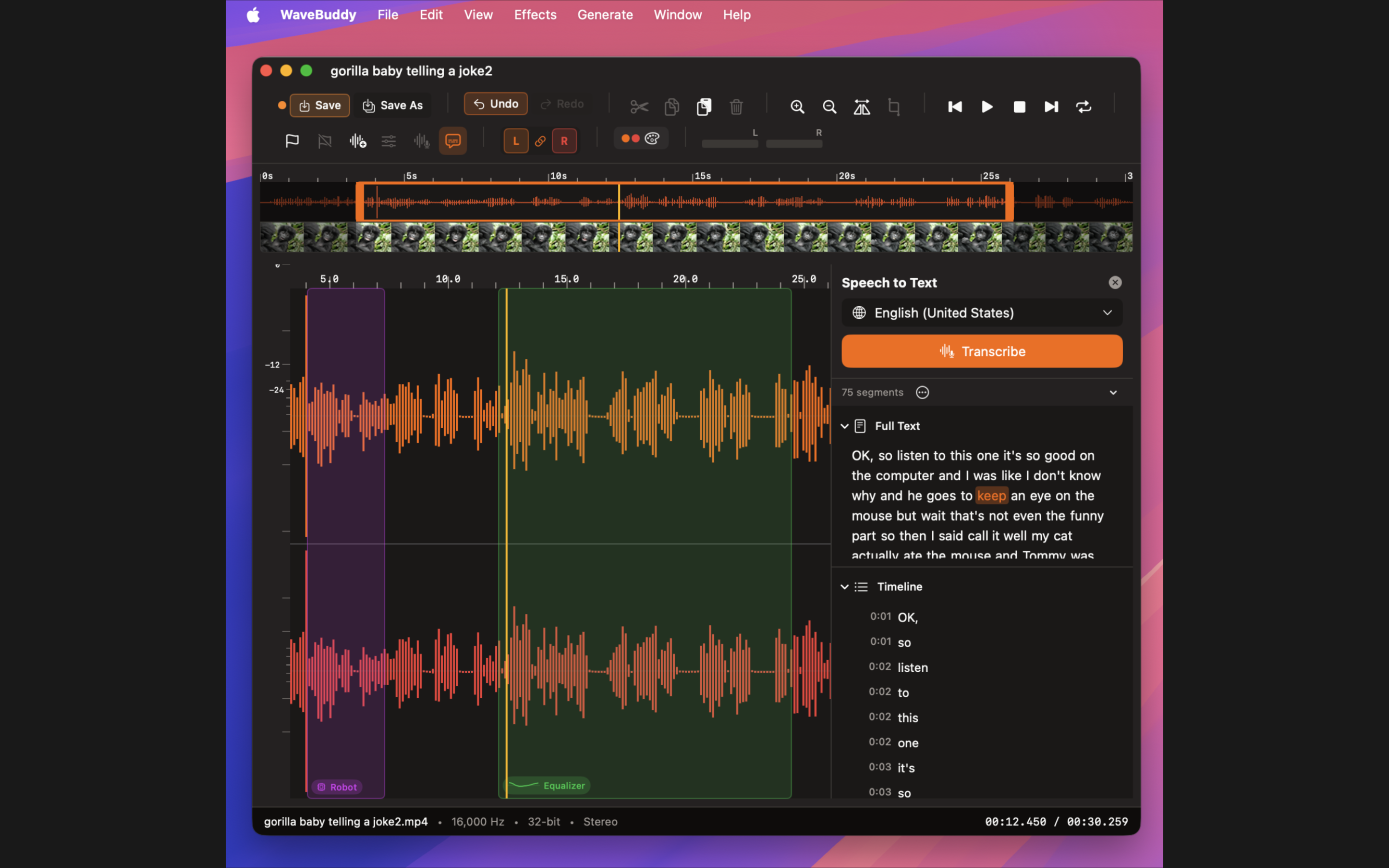Toggle the left channel L button
Image resolution: width=1389 pixels, height=868 pixels.
click(x=516, y=141)
